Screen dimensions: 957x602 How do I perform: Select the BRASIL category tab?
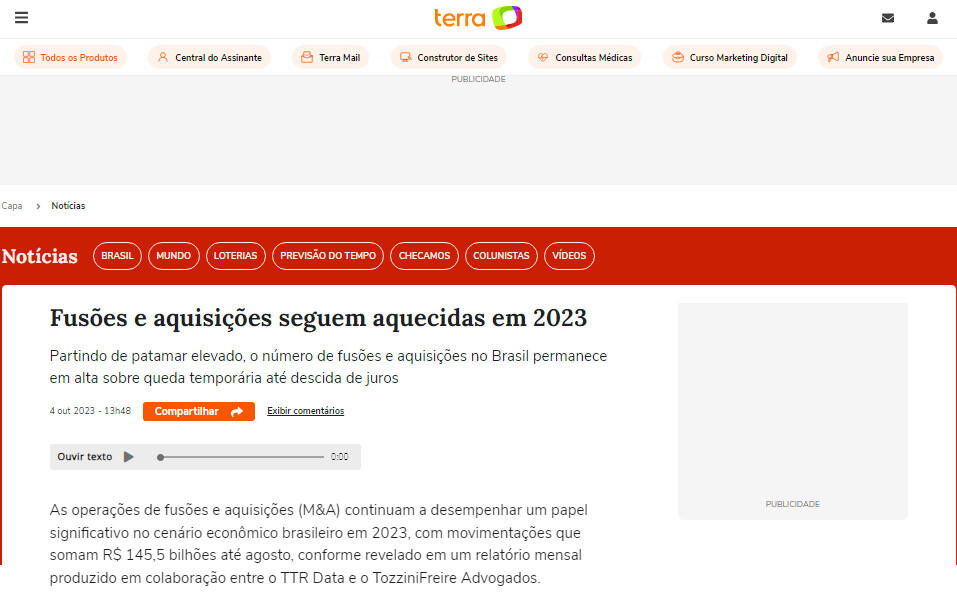[117, 256]
